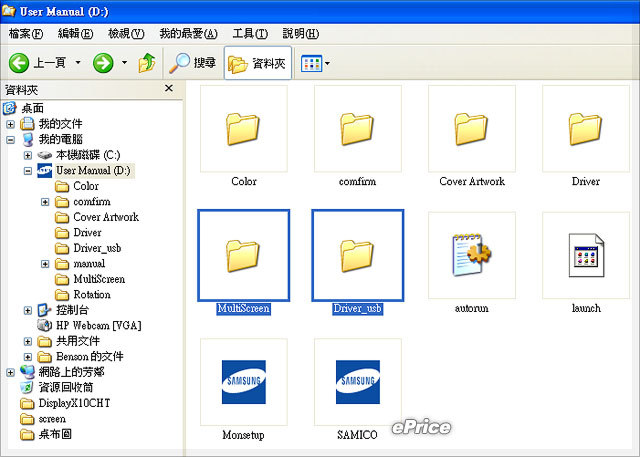Expand the manual tree node

pyautogui.click(x=45, y=264)
